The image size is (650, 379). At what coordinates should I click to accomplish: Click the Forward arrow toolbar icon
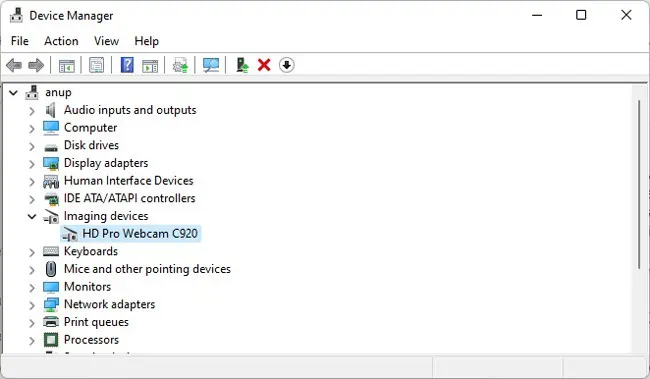tap(36, 65)
